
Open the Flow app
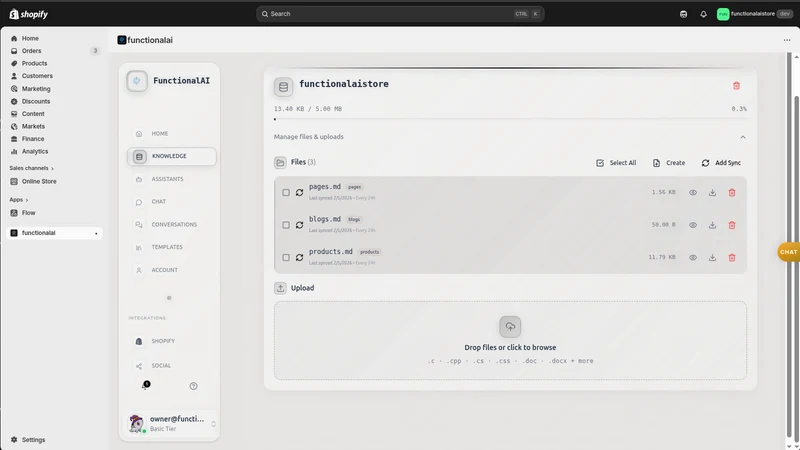29,213
